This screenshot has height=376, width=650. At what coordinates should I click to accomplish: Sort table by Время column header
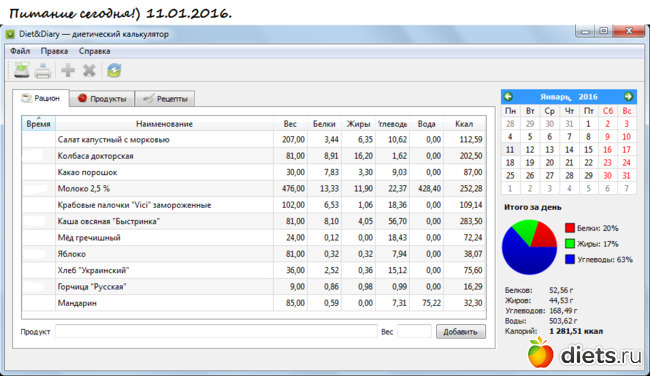(x=38, y=124)
